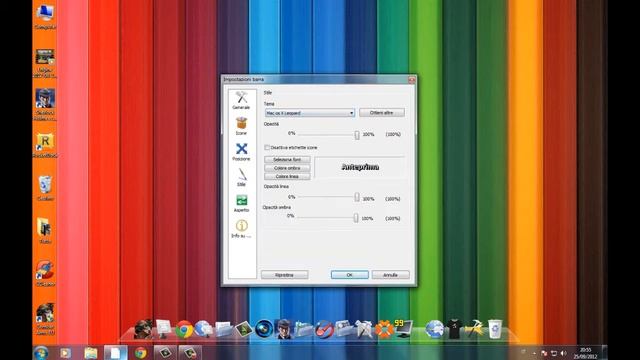Click the globe icon next to Chrome in dock
The width and height of the screenshot is (640, 360).
click(x=204, y=329)
